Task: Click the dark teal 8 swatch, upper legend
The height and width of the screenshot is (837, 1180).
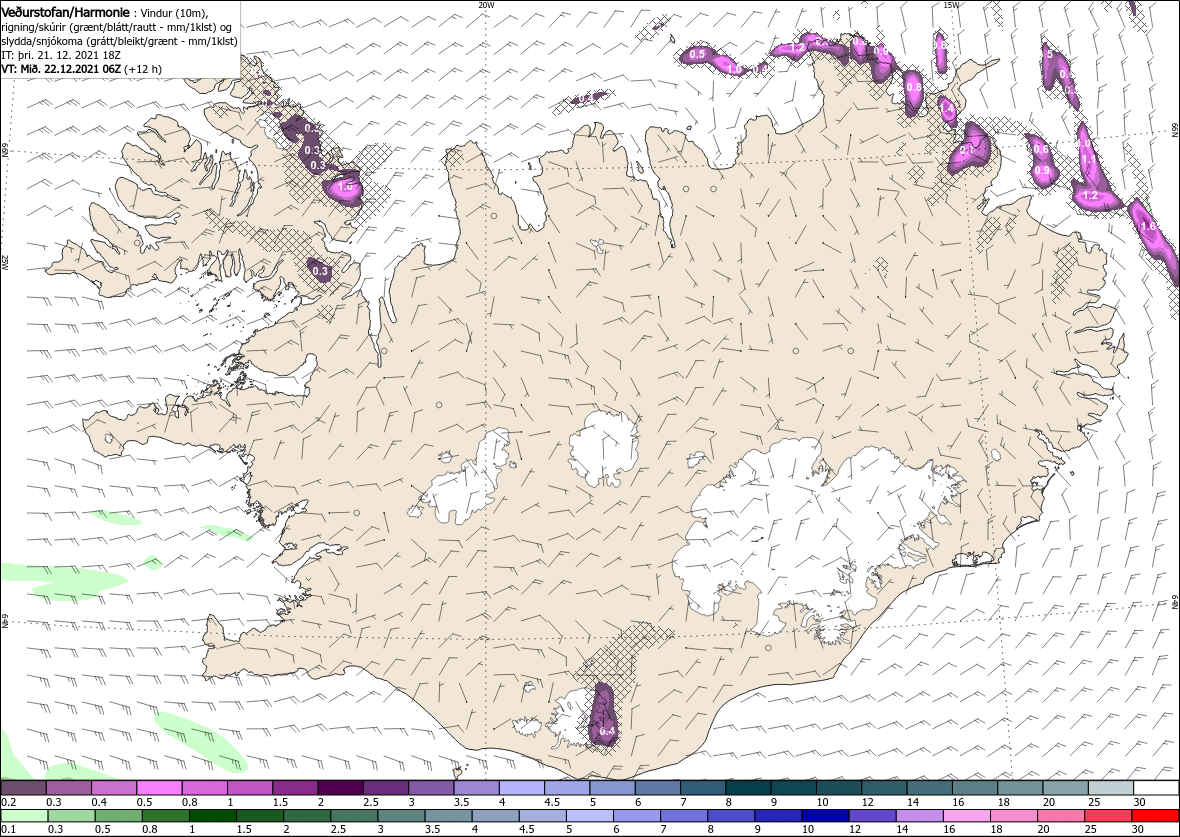Action: point(748,788)
